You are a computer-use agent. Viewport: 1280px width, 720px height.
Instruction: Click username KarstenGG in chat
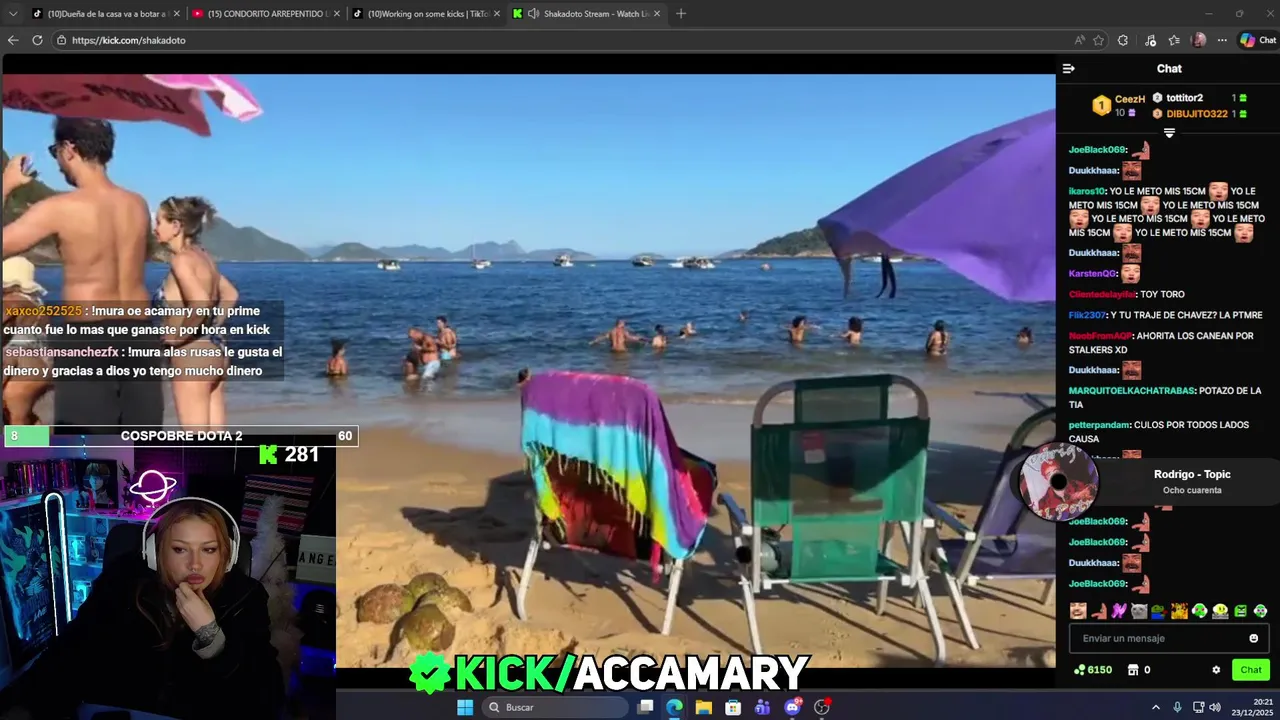[x=1092, y=273]
